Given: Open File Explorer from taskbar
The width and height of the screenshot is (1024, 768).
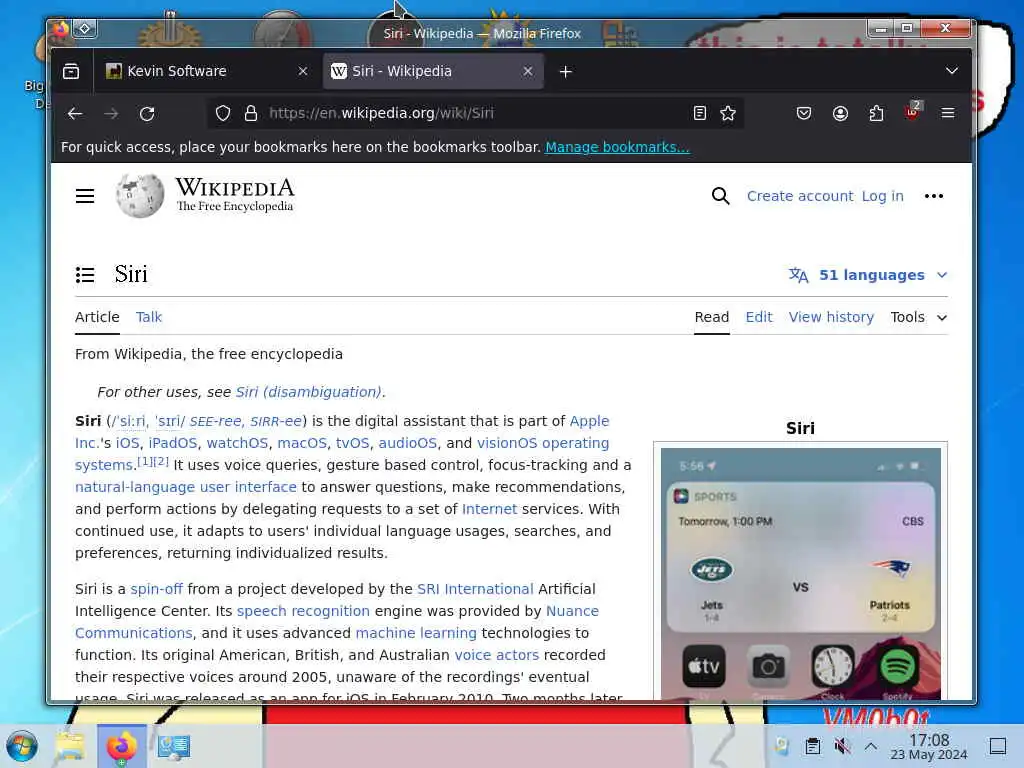Looking at the screenshot, I should (71, 746).
